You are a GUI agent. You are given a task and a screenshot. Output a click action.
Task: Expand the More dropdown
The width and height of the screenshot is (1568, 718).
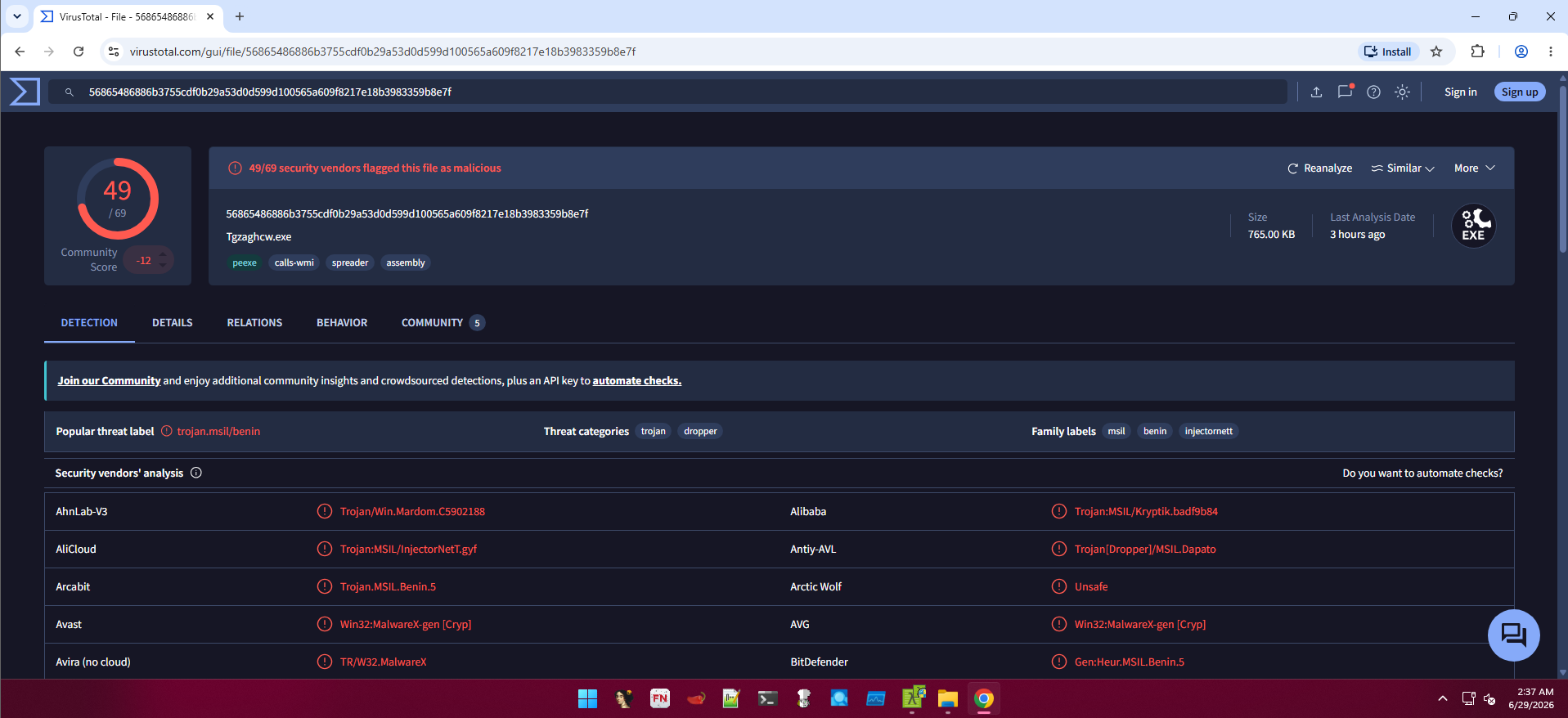tap(1474, 168)
